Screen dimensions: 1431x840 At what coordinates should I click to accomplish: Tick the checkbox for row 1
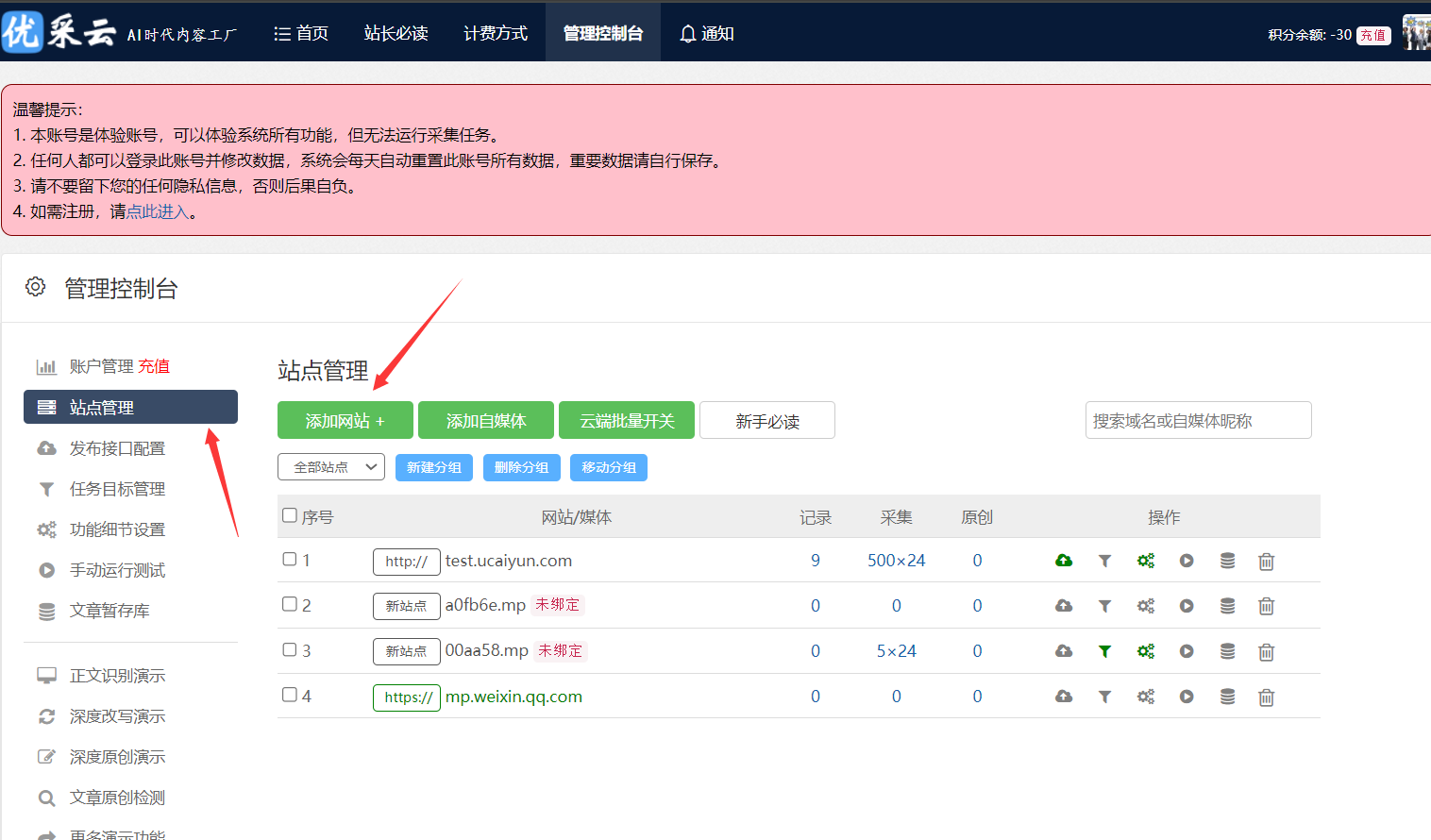pyautogui.click(x=290, y=560)
